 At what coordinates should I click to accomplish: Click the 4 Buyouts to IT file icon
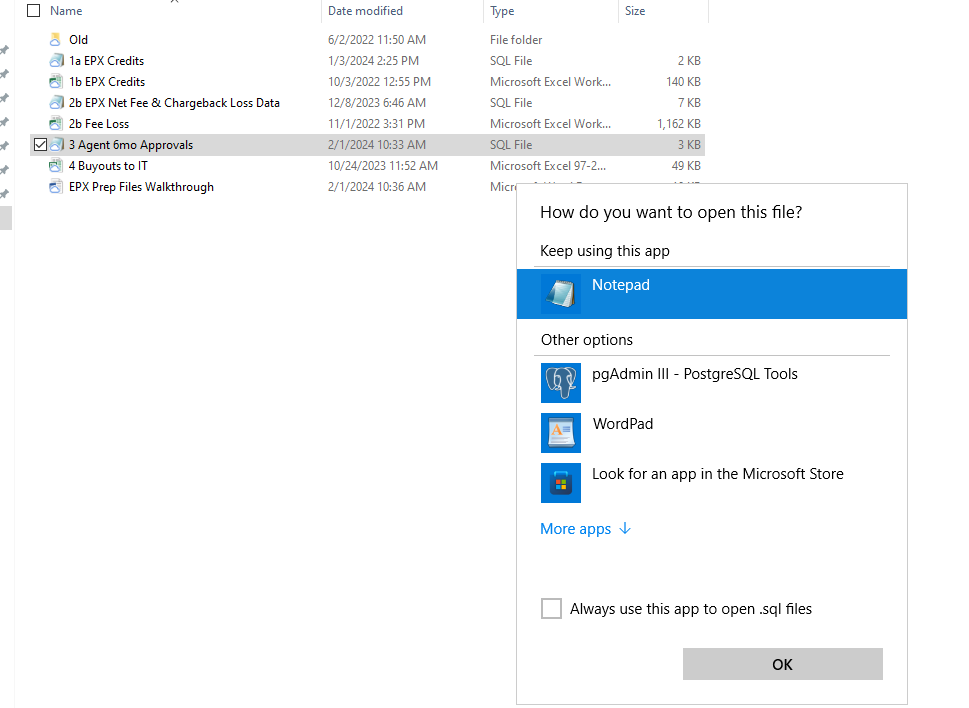pyautogui.click(x=56, y=166)
